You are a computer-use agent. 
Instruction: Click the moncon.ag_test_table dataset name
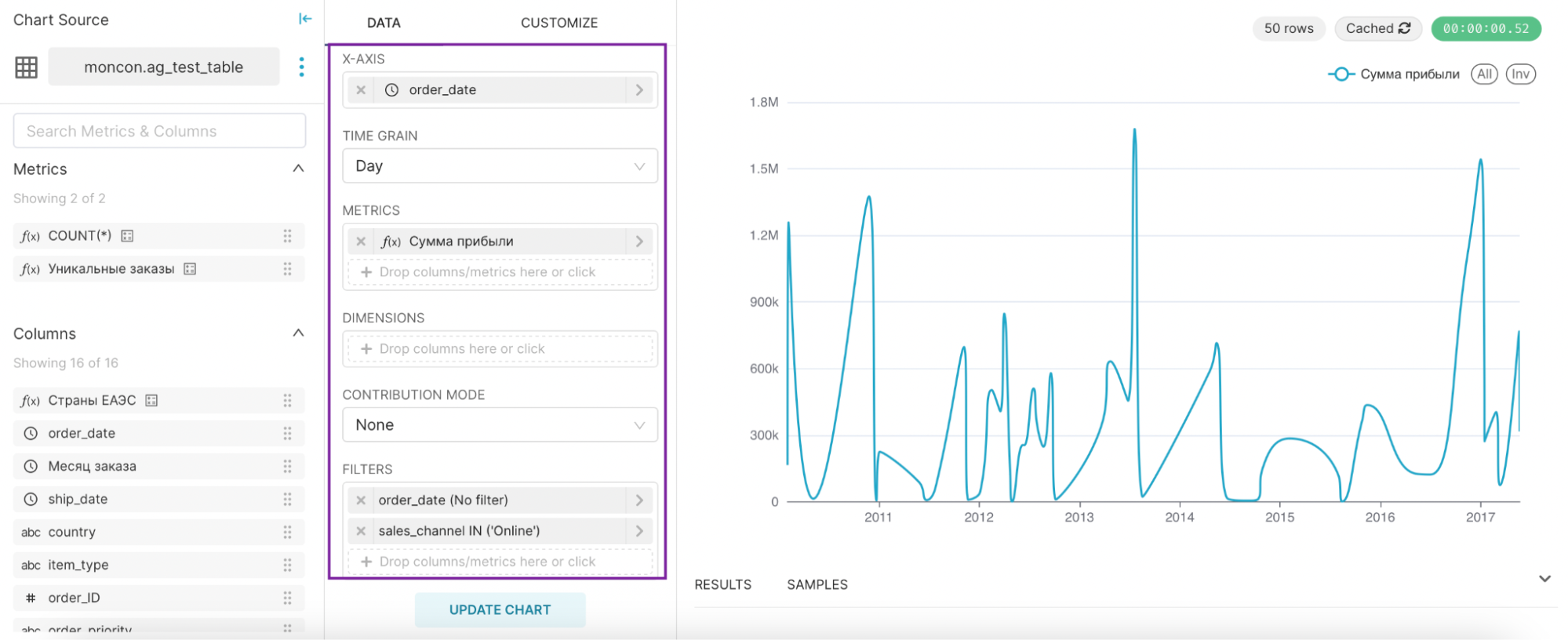pyautogui.click(x=164, y=67)
